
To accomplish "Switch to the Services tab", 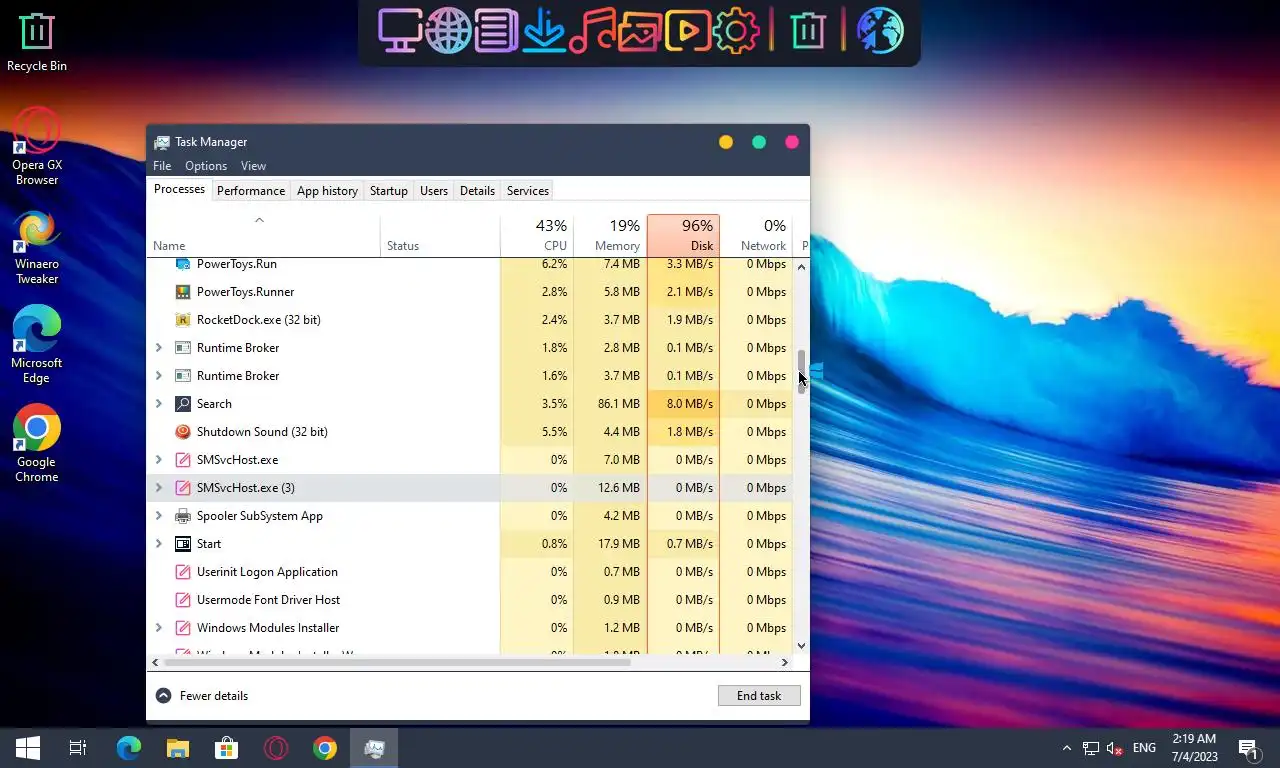I will (528, 191).
